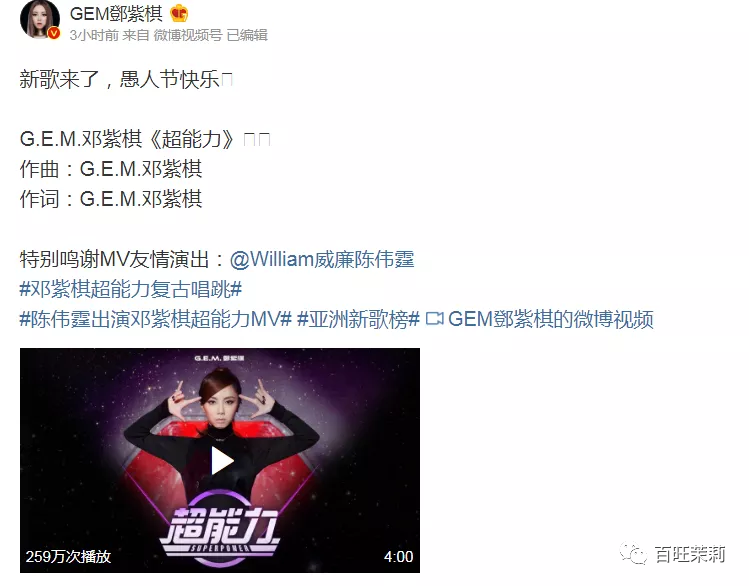Click the 已编辑 edited label

pos(247,35)
